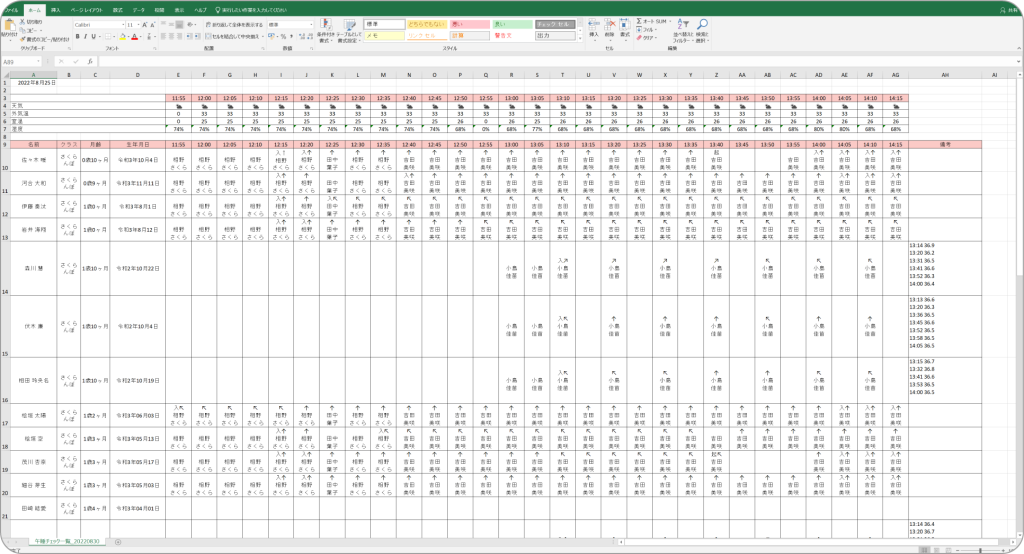The image size is (1024, 554).
Task: Click the Cut (切り取り) scissors icon
Action: click(x=23, y=22)
